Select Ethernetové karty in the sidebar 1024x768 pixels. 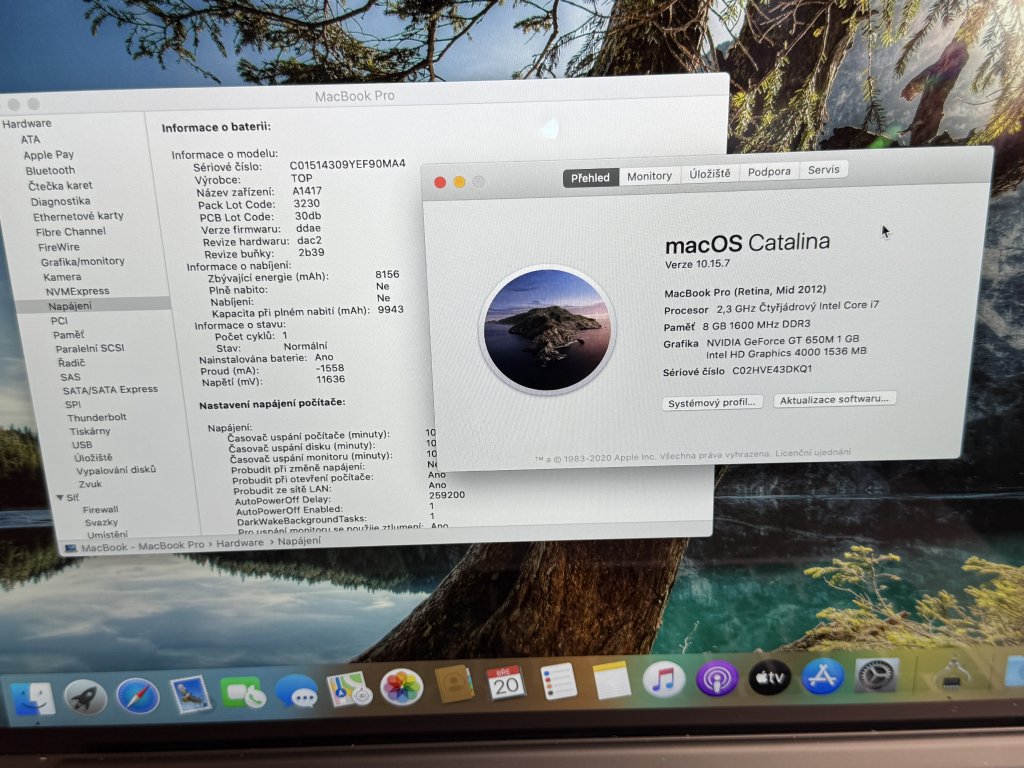tap(78, 216)
